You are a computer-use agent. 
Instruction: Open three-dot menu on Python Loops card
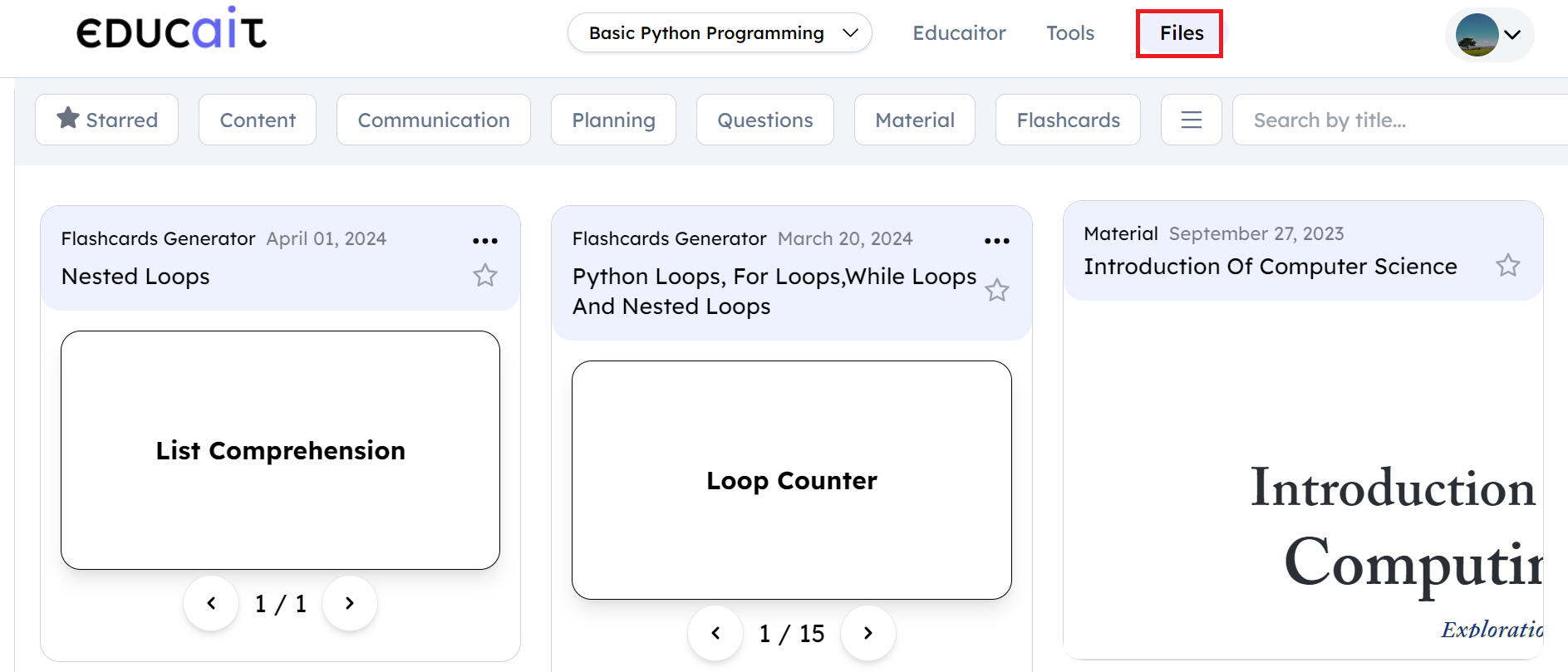(x=996, y=241)
